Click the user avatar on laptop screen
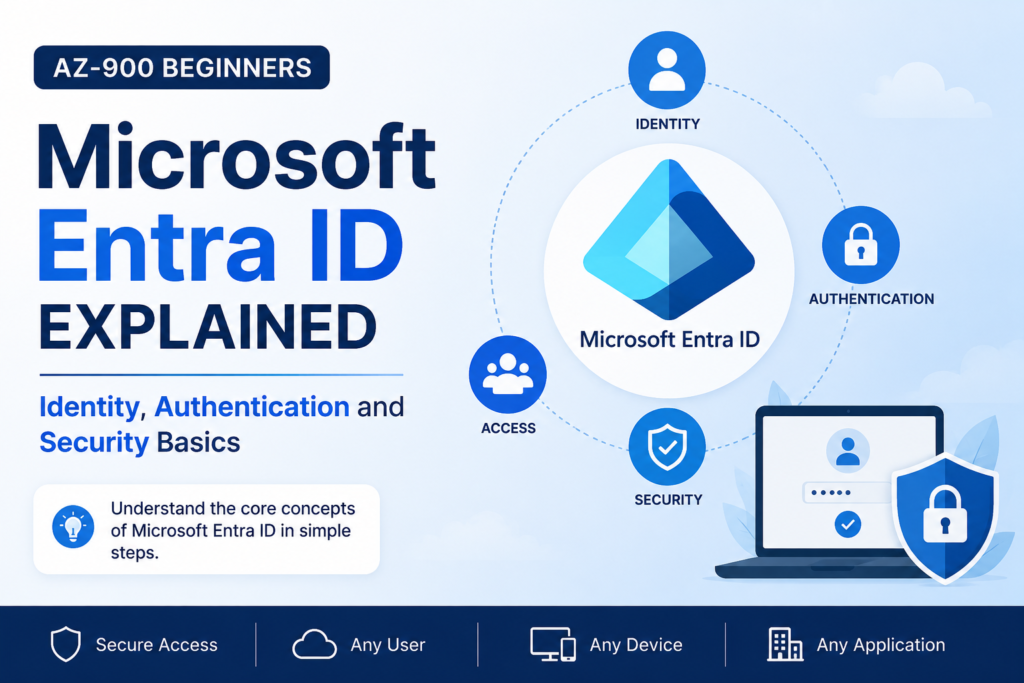 [848, 451]
